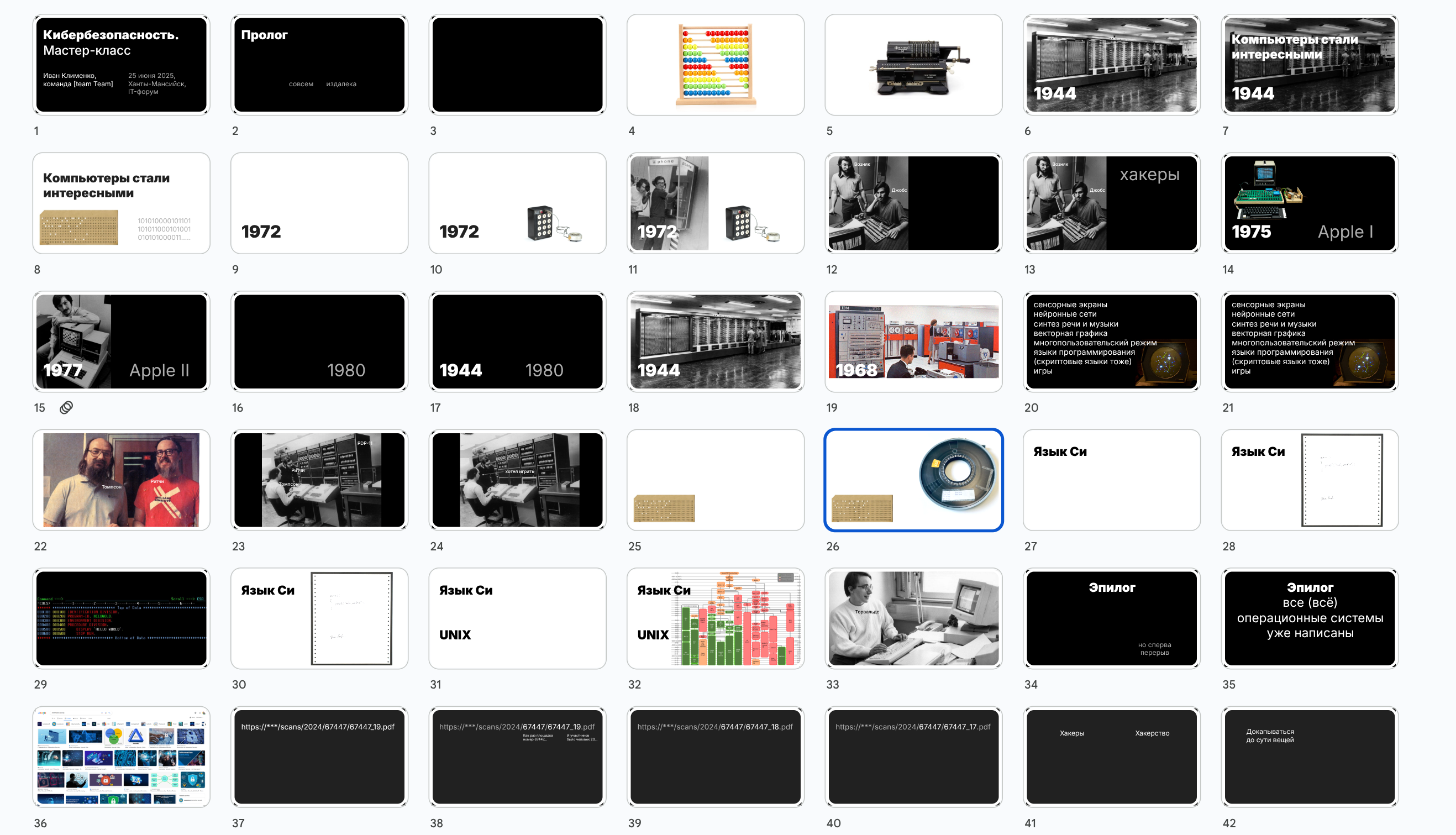Choose the slide showing '1944' and '1980'

click(517, 342)
